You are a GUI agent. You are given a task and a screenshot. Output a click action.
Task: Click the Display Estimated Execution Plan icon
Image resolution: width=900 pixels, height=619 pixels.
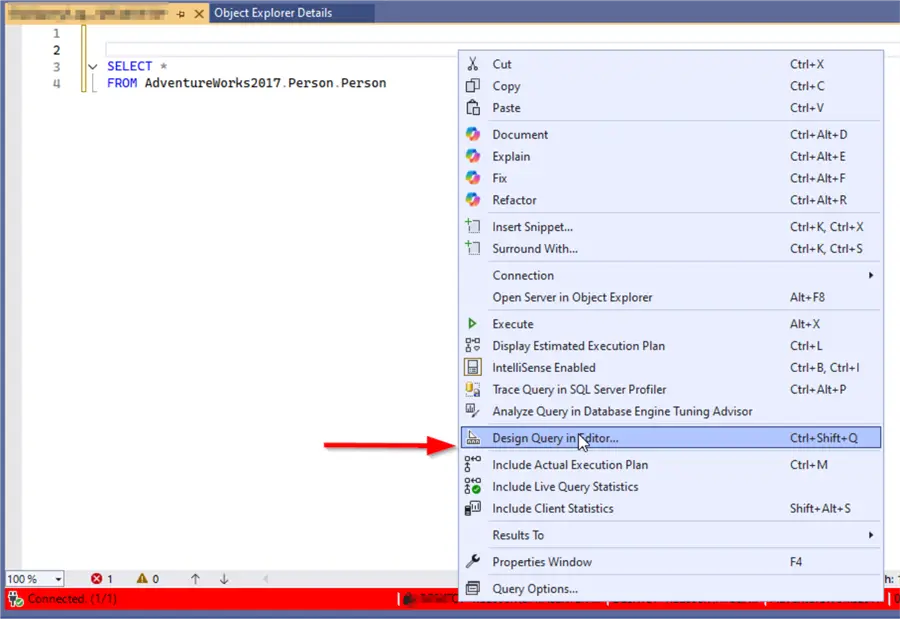click(473, 346)
